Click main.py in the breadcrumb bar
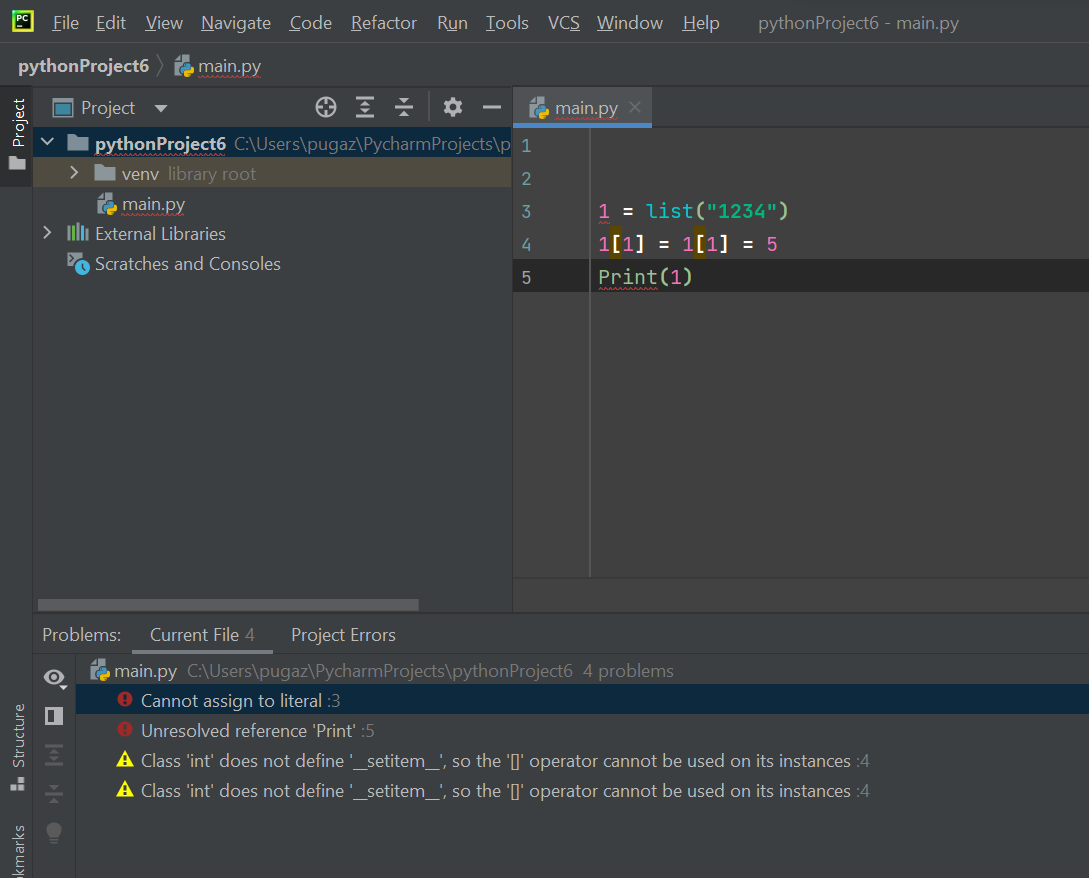This screenshot has width=1089, height=878. pyautogui.click(x=218, y=66)
